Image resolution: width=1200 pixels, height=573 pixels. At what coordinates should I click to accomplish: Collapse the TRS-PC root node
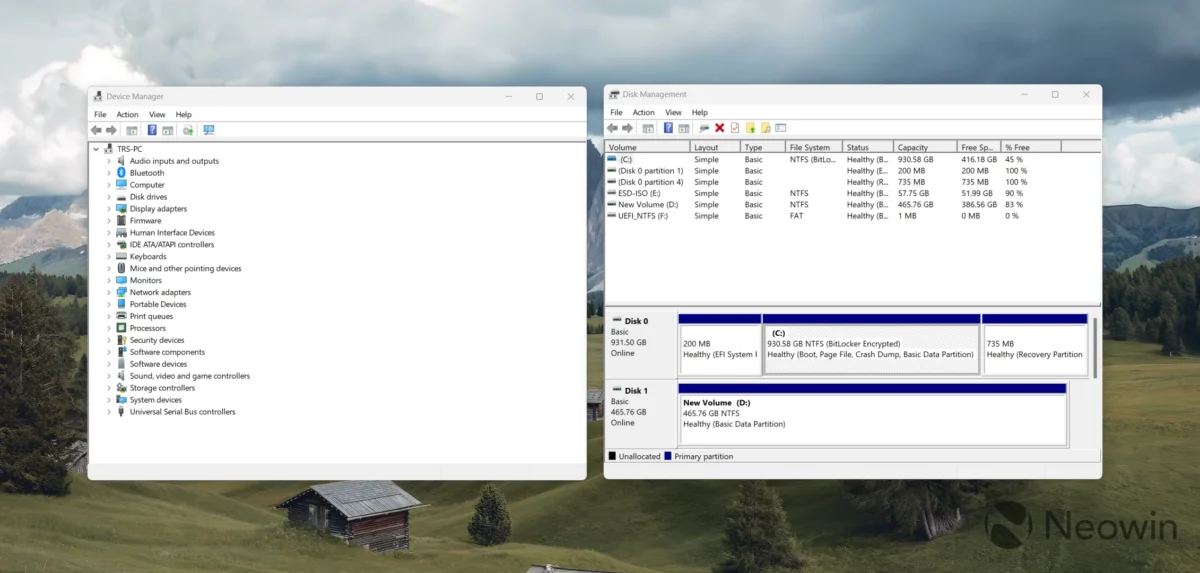coord(96,149)
